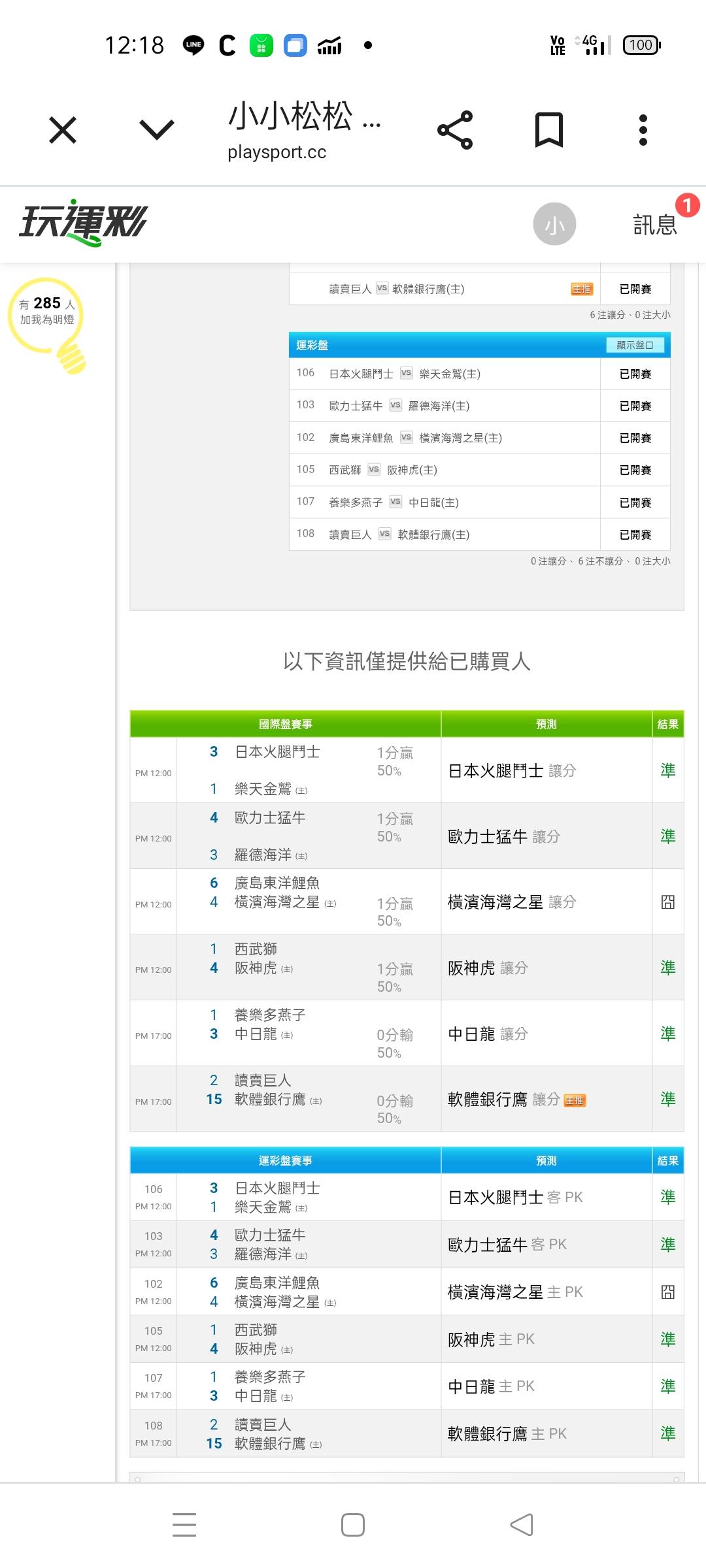This screenshot has width=706, height=1568.
Task: Open 橫濱海灣之星 讓分 prediction
Action: 512,902
